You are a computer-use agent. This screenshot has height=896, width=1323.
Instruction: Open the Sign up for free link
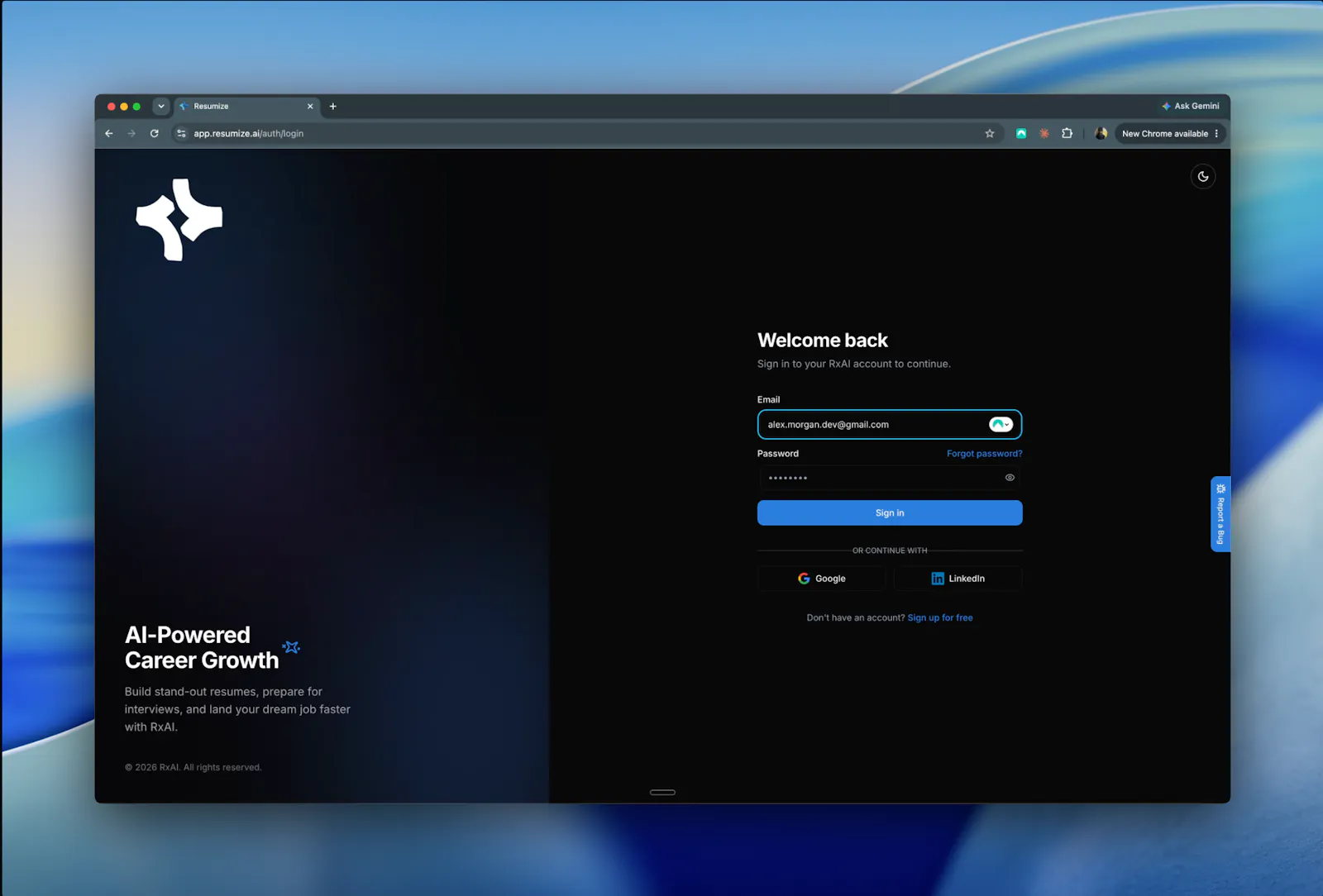coord(940,618)
